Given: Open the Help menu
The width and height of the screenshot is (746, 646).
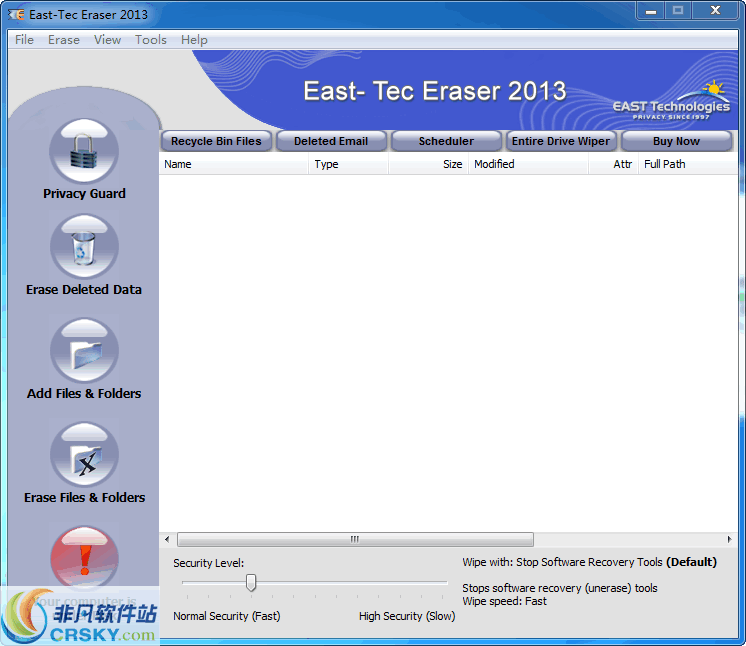Looking at the screenshot, I should [194, 40].
